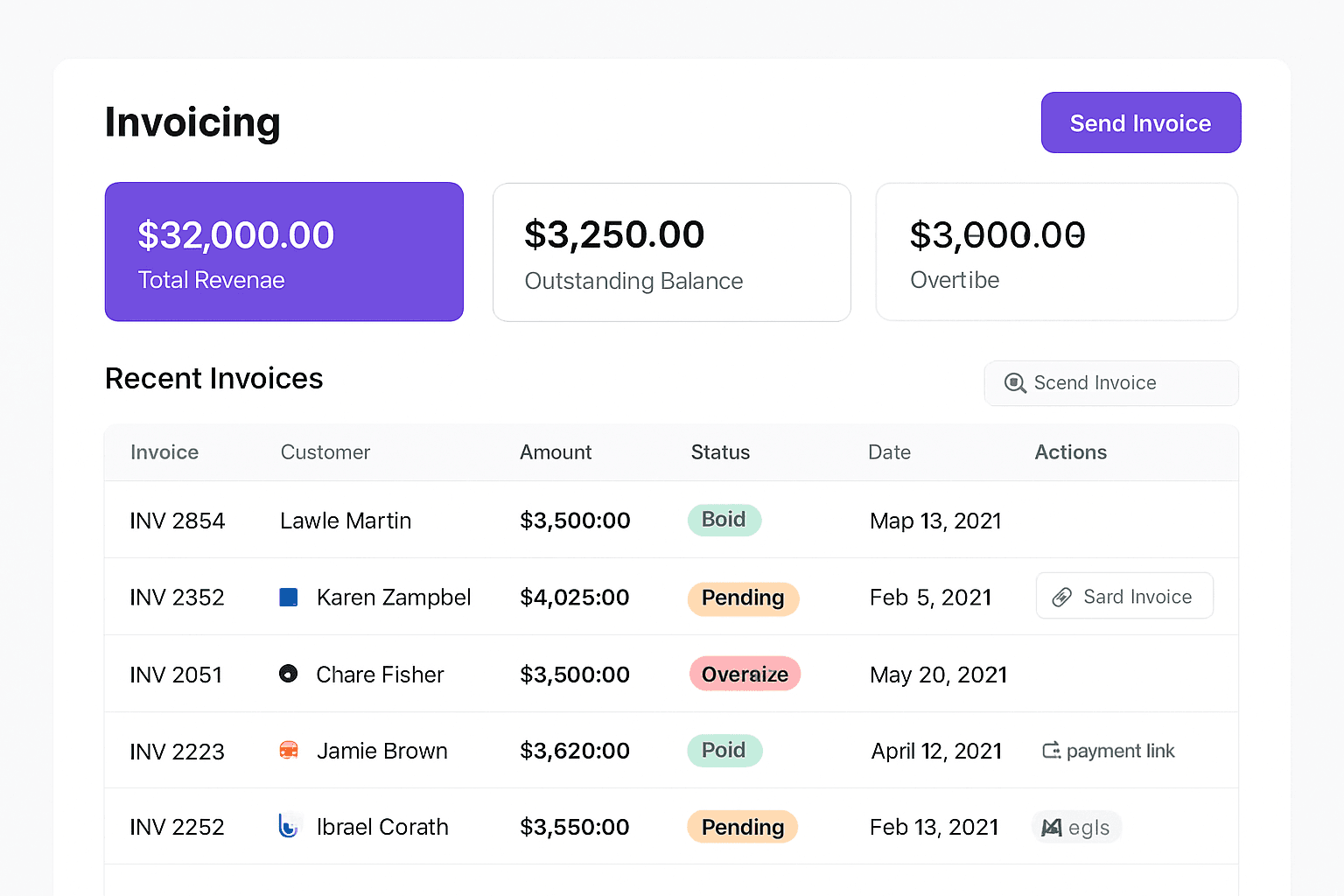Expand the Status column header

coord(720,452)
